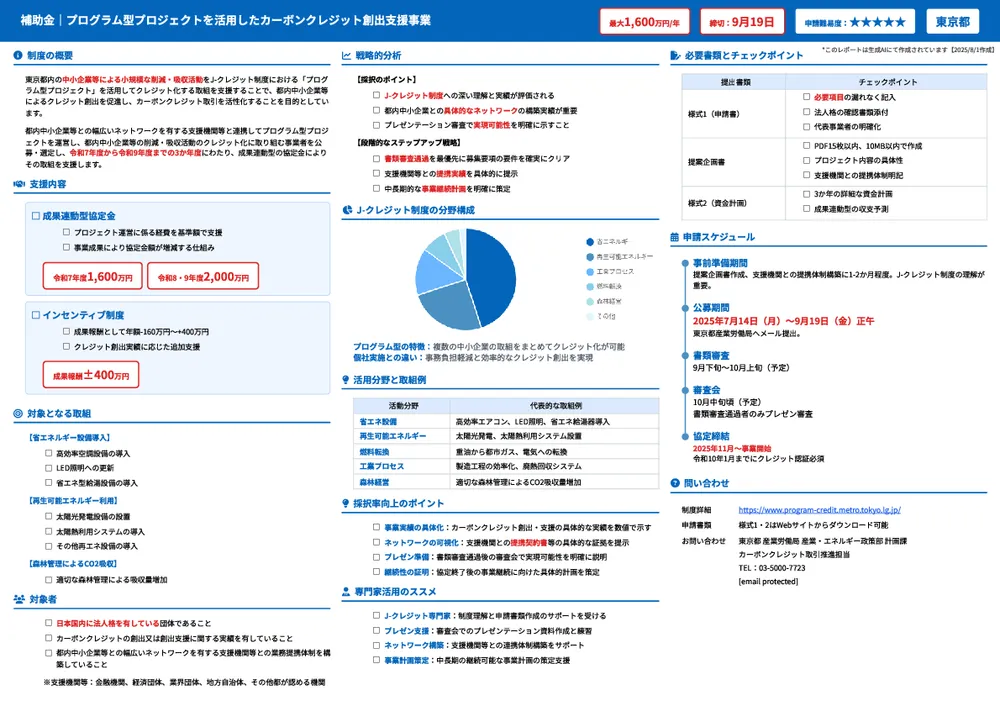Click the calendar icon beside 申請スケジュール
The height and width of the screenshot is (706, 1000).
coord(675,237)
